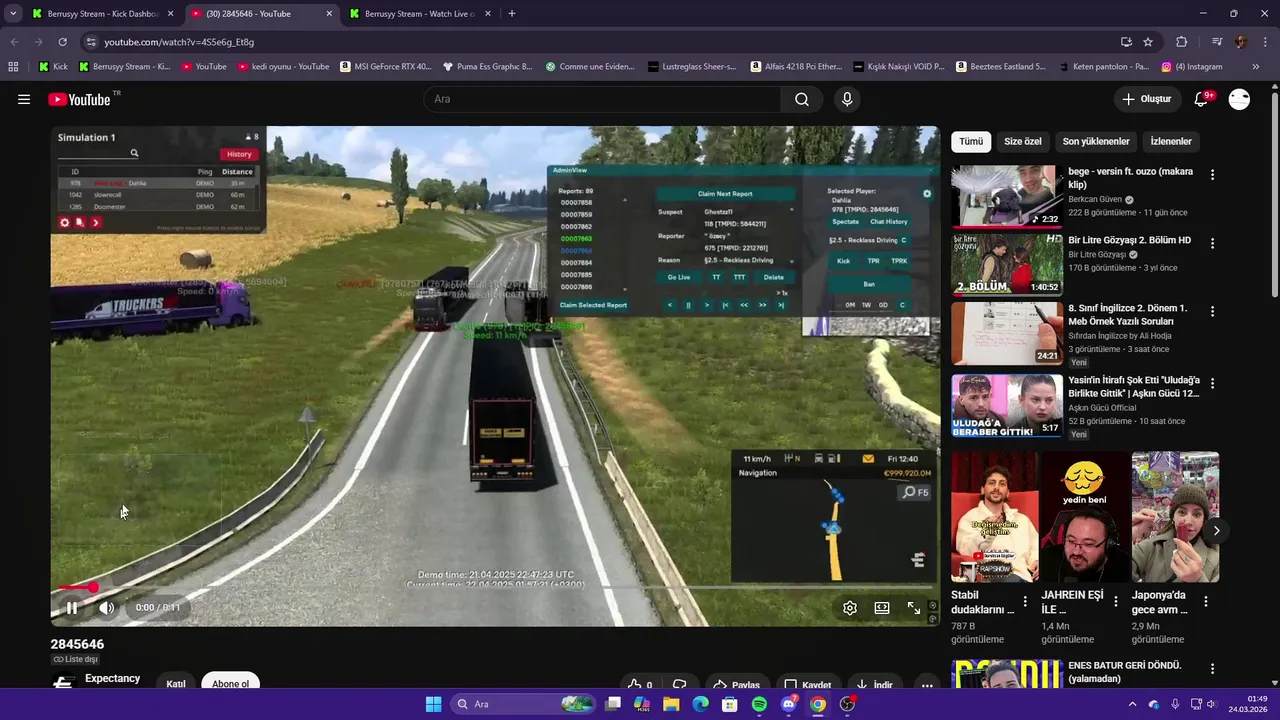Image resolution: width=1280 pixels, height=720 pixels.
Task: Open Chrome extensions puzzle icon
Action: tap(1181, 42)
